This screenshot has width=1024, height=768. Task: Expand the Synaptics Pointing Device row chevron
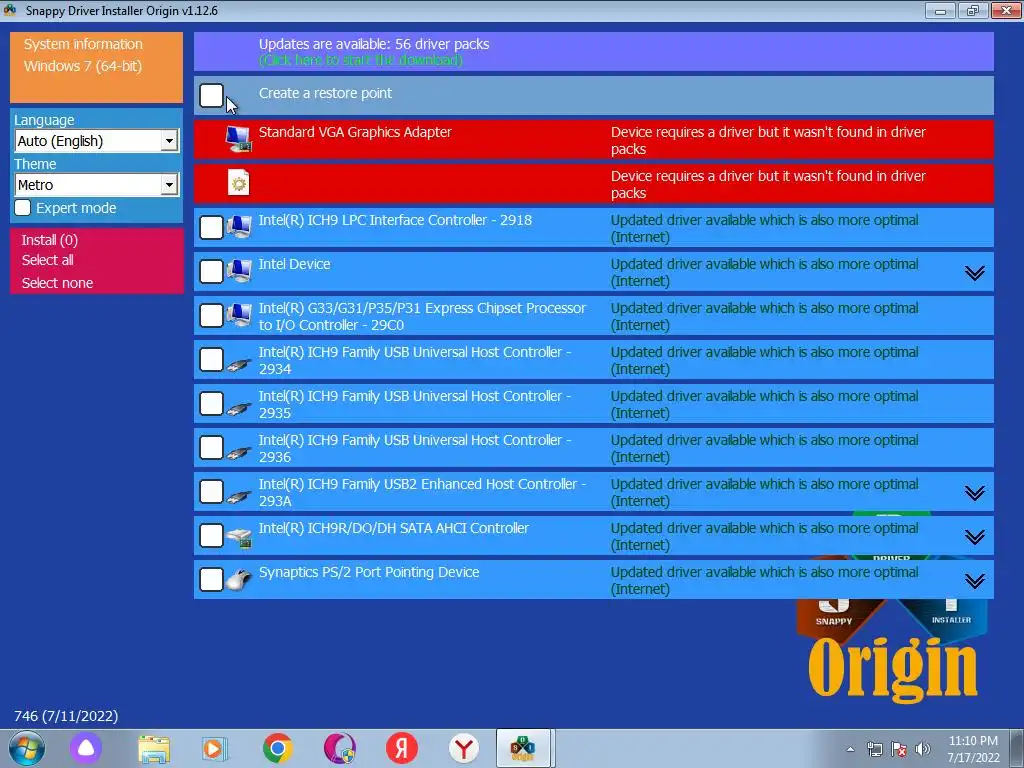[x=974, y=581]
